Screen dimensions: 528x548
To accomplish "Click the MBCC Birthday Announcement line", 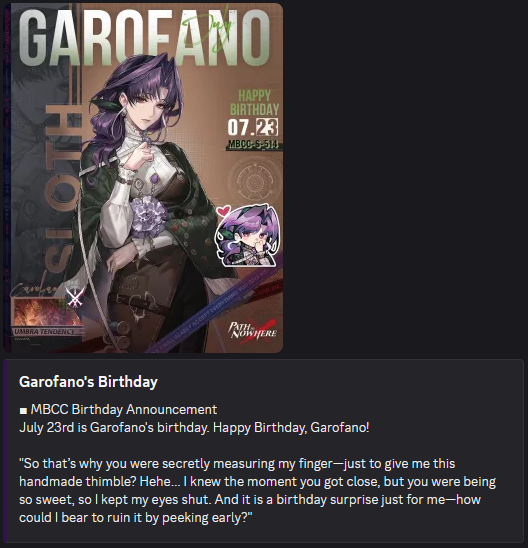I will 124,409.
